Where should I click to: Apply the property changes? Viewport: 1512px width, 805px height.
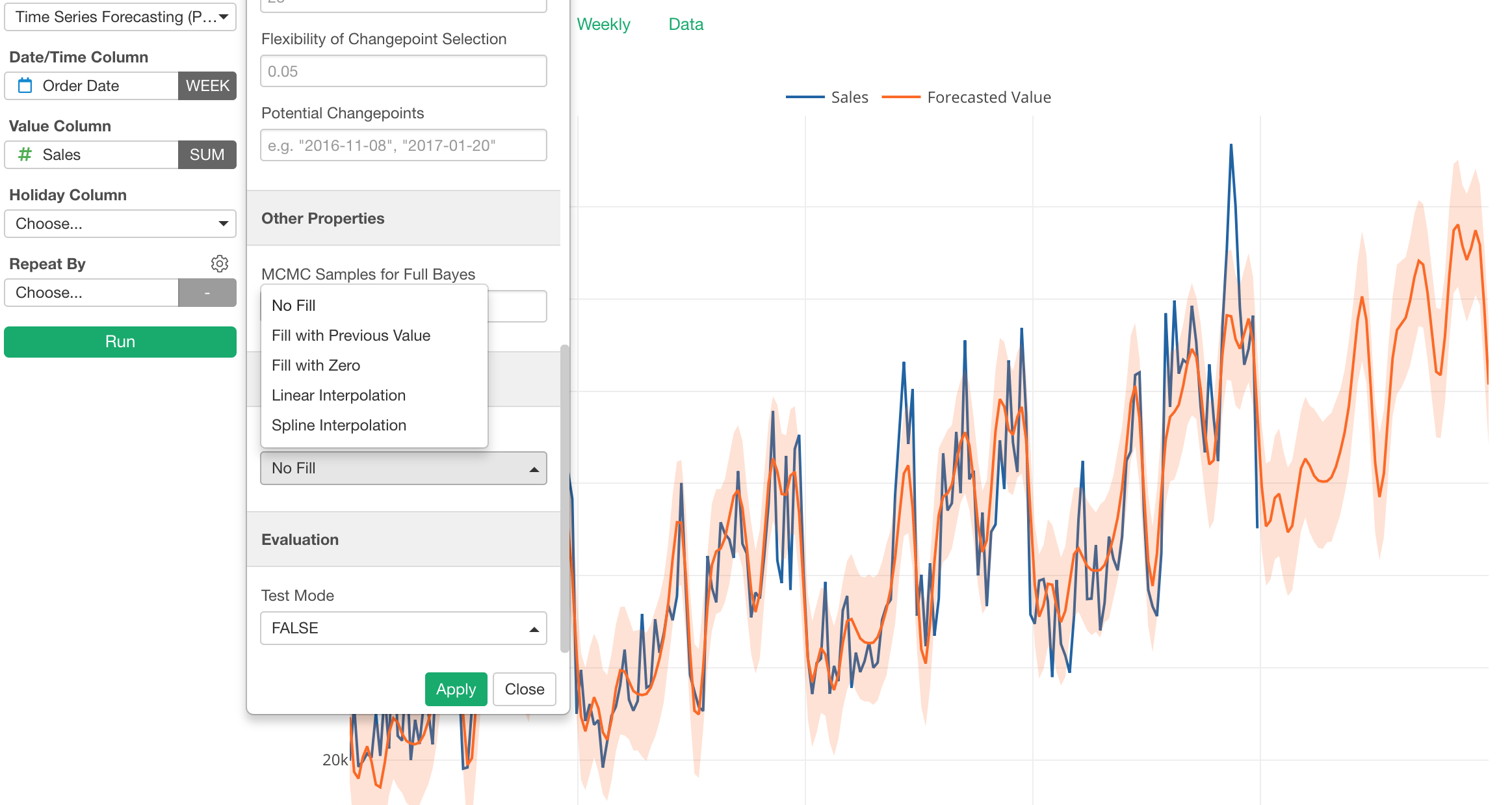(x=455, y=689)
